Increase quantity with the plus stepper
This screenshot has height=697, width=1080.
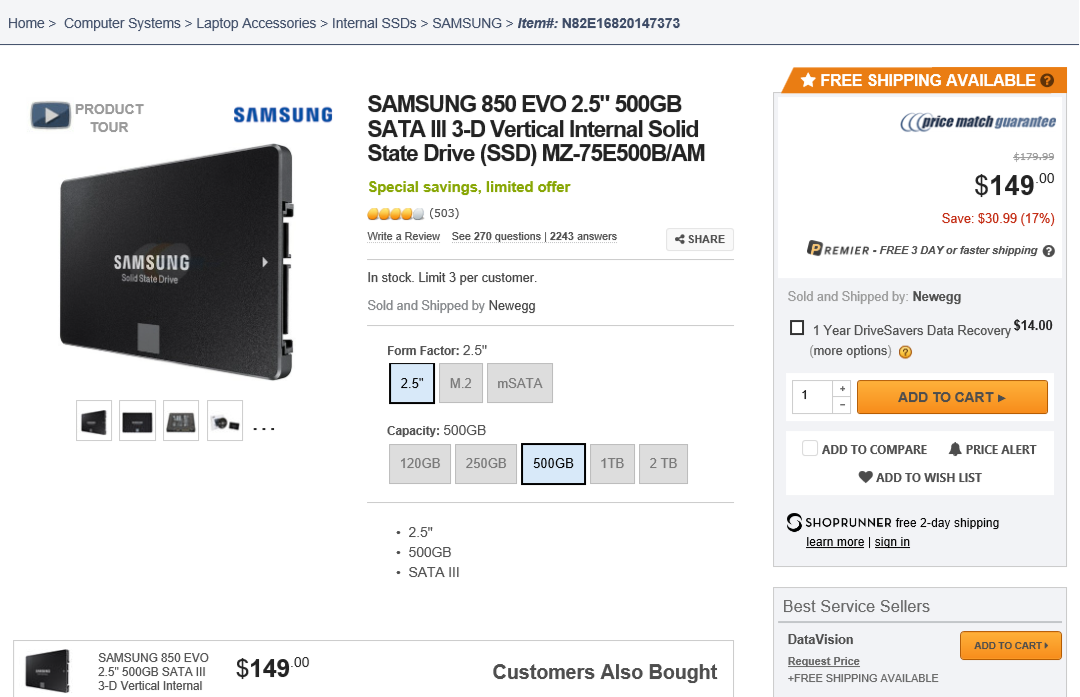(842, 388)
